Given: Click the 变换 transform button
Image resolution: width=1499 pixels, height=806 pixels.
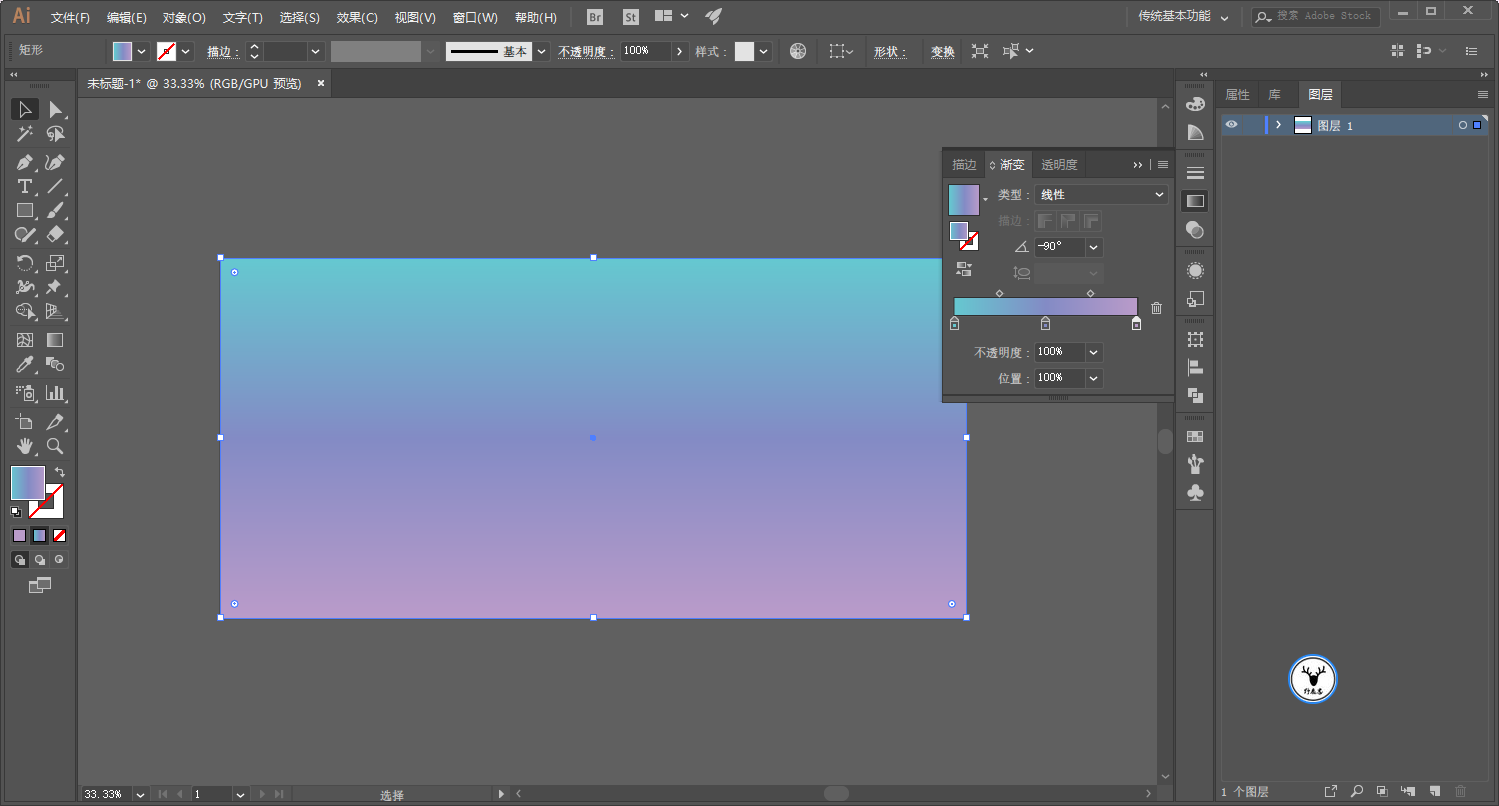Looking at the screenshot, I should 943,52.
